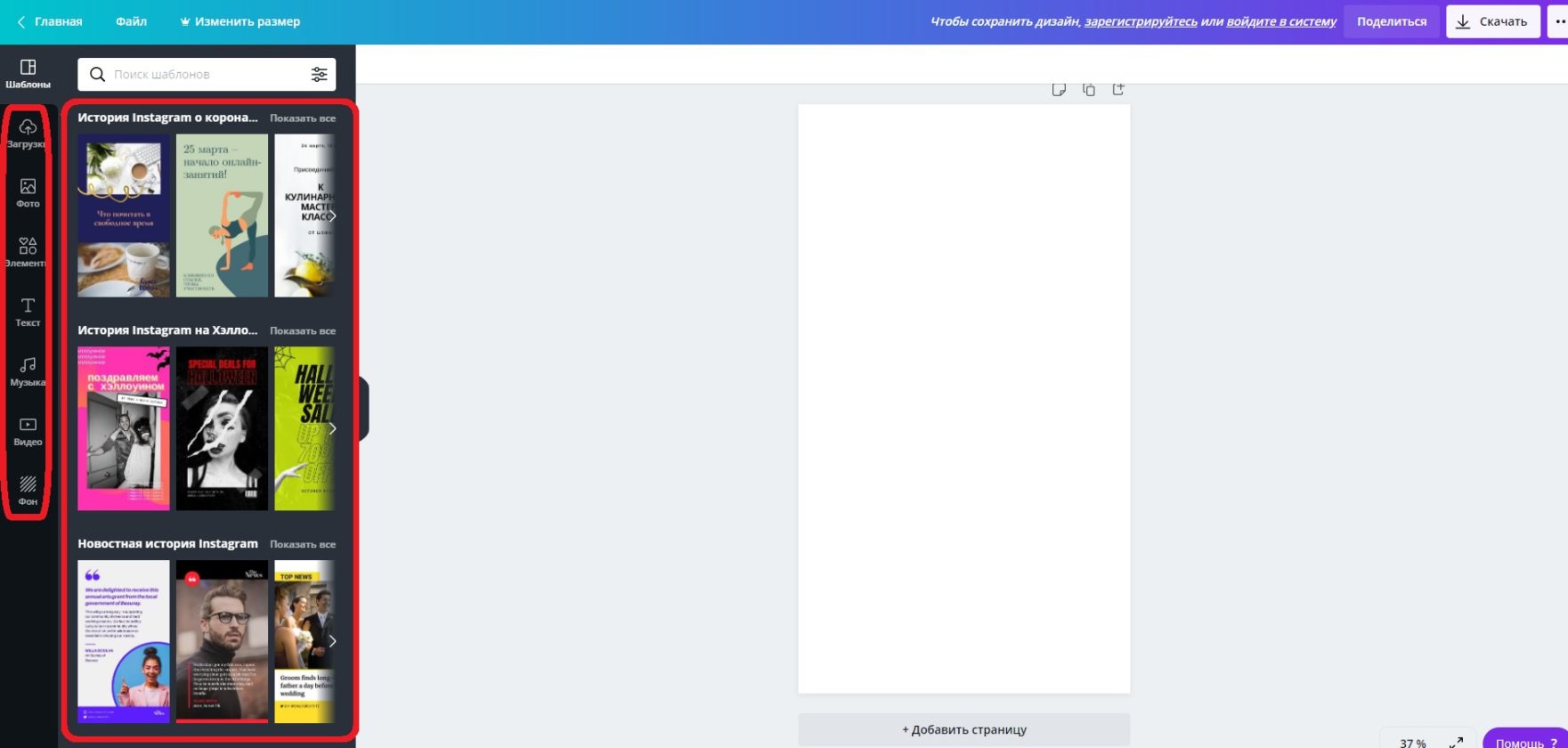Click the blank white canvas page
The height and width of the screenshot is (748, 1568).
[x=964, y=399]
